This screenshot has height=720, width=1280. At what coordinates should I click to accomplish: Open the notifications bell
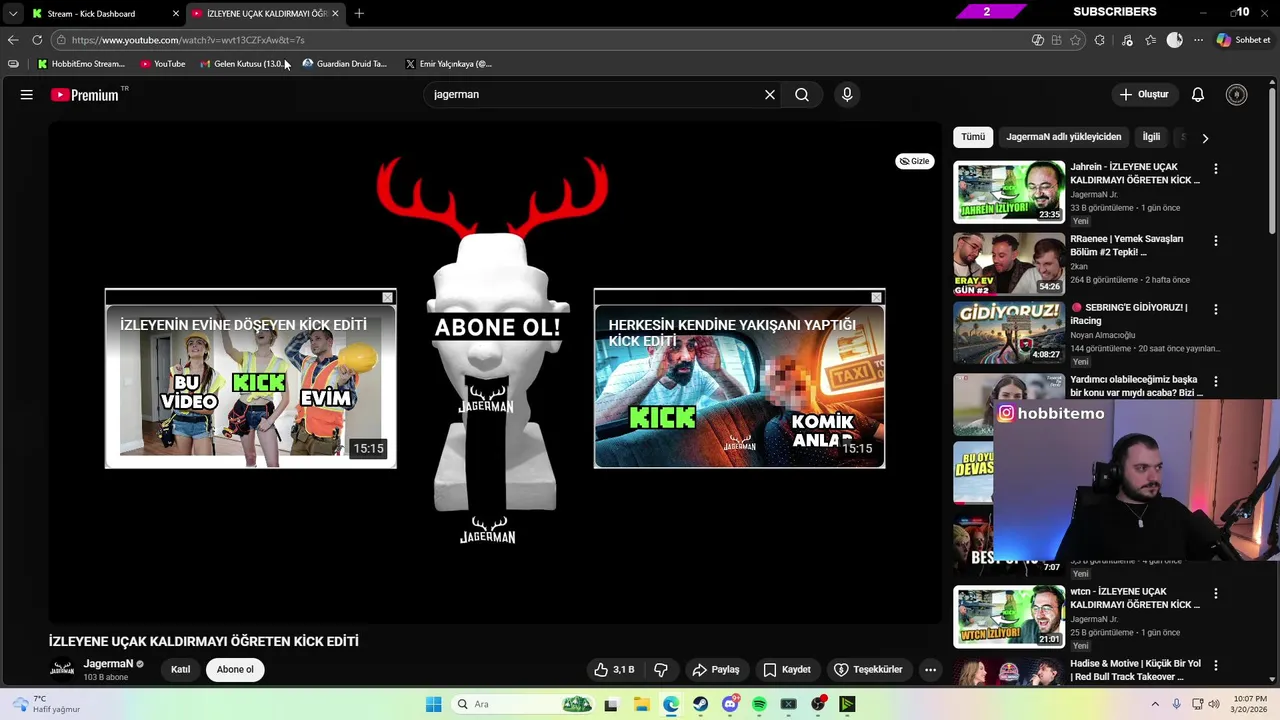click(x=1198, y=94)
